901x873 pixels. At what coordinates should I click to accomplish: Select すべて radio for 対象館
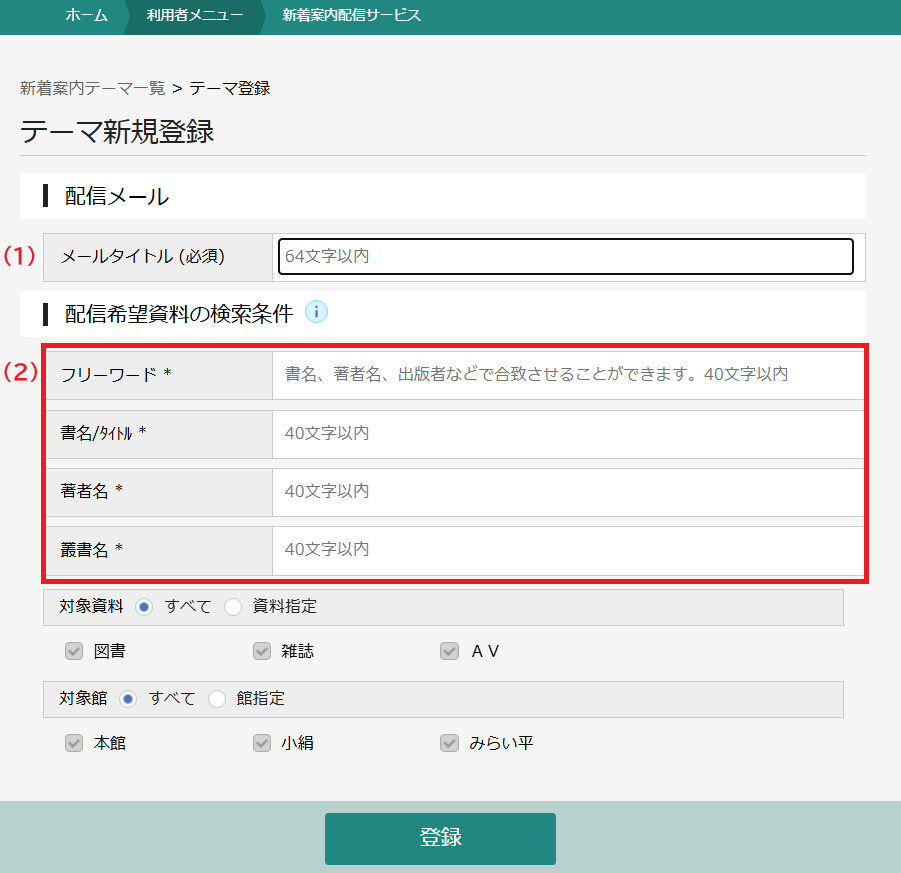[128, 699]
